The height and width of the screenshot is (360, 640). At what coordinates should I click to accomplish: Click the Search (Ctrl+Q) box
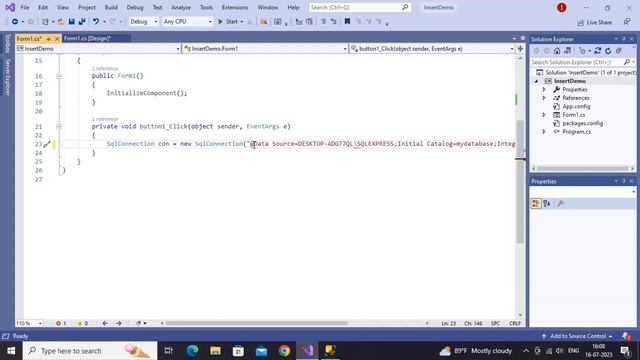pyautogui.click(x=359, y=7)
